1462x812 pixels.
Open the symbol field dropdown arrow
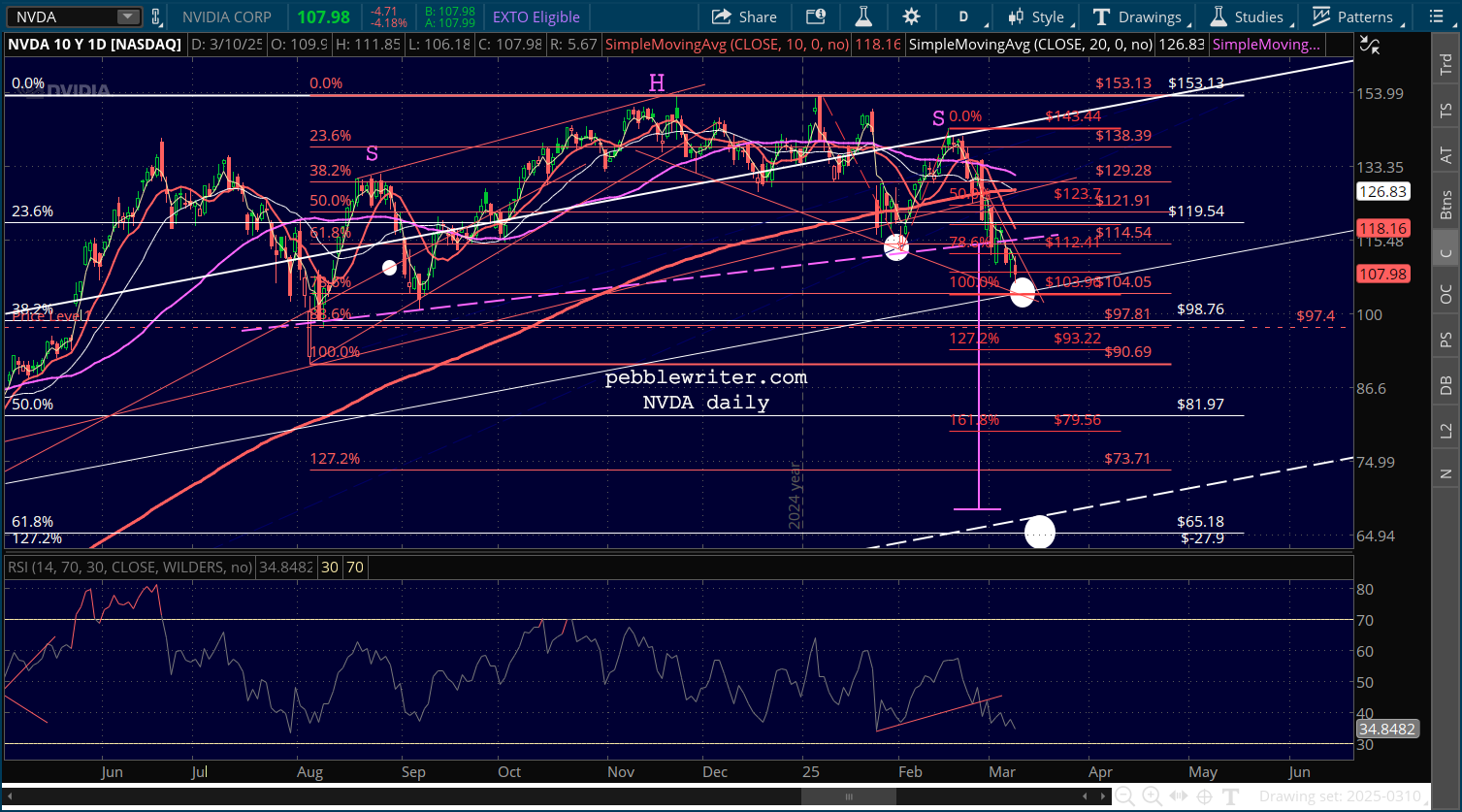(128, 16)
